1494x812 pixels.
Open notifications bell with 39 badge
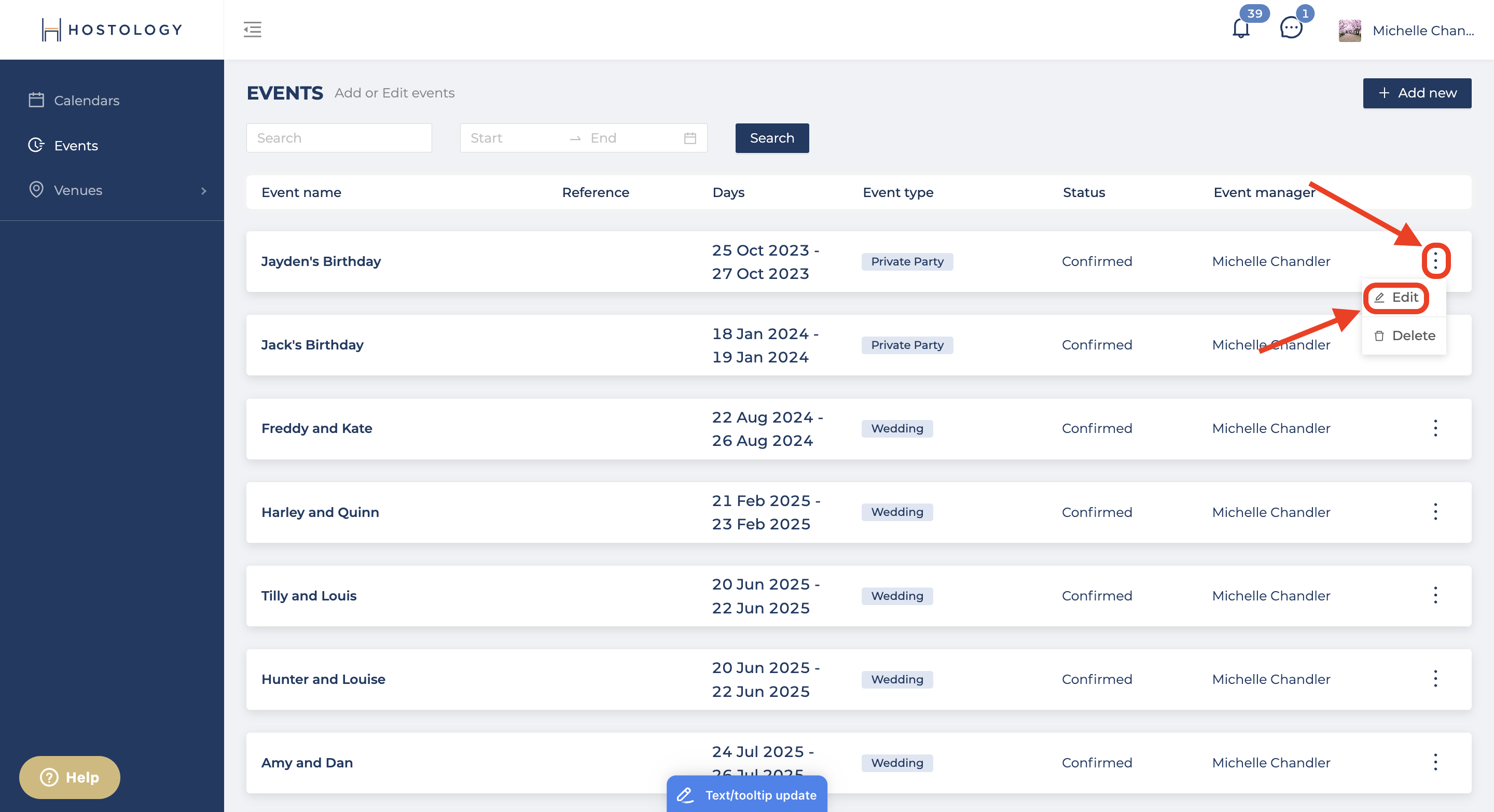point(1241,28)
